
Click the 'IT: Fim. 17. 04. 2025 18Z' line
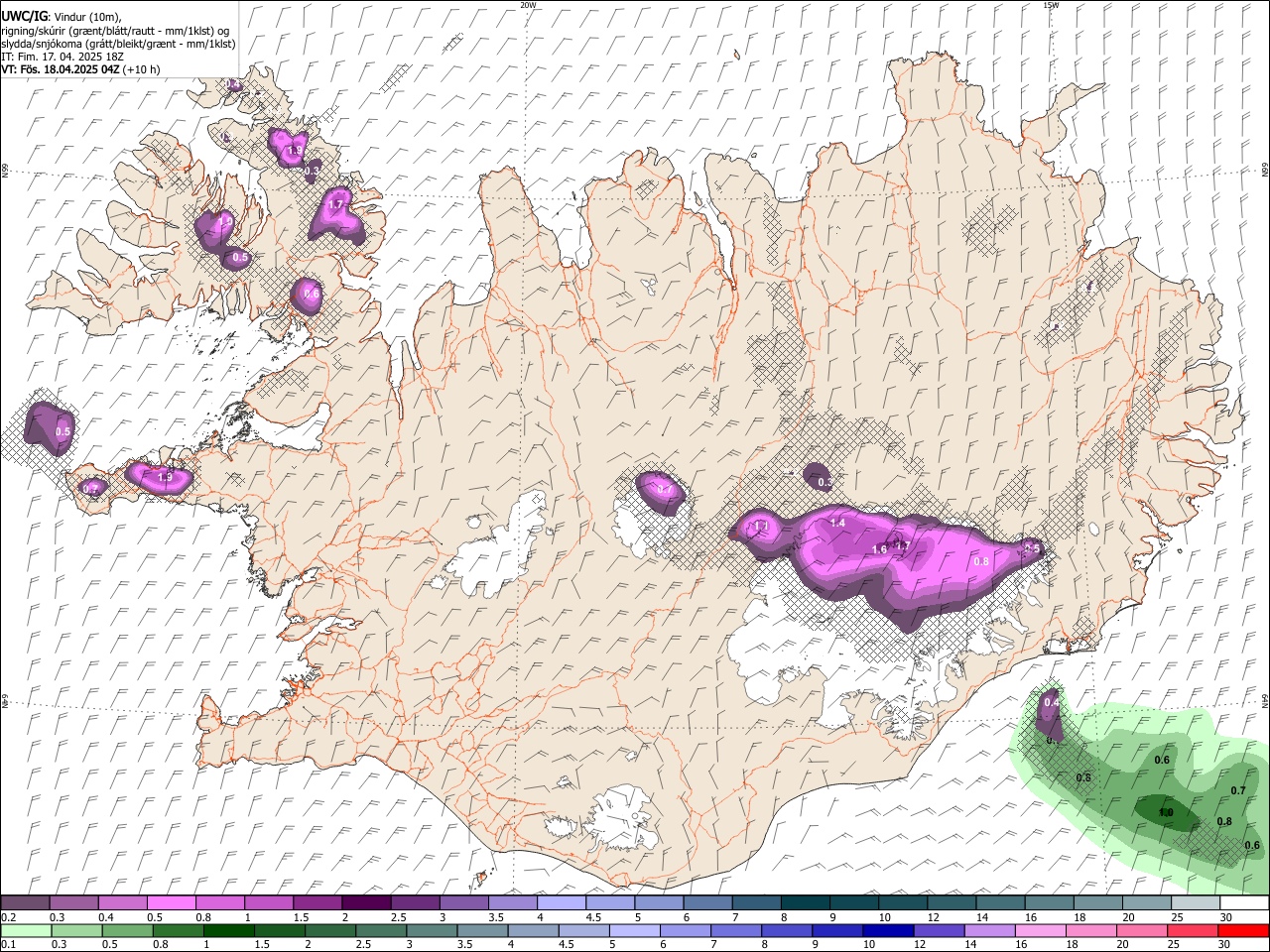63,57
